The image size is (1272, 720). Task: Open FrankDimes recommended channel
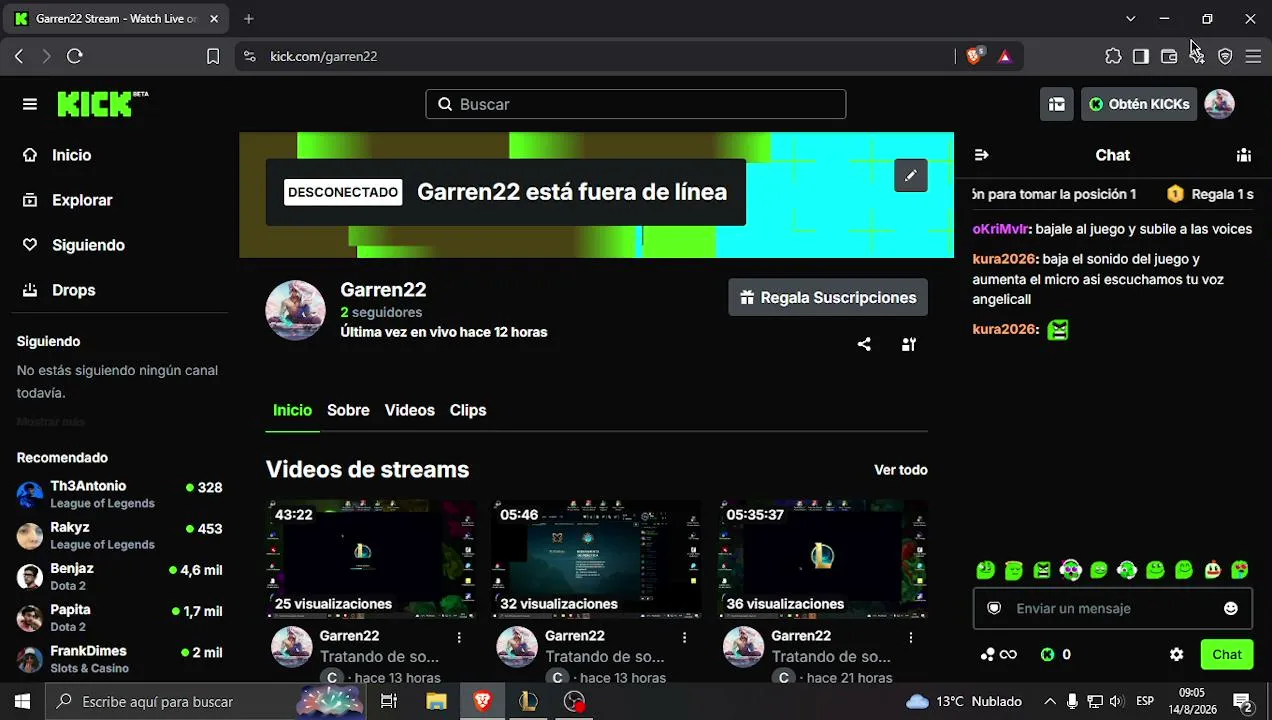[x=120, y=659]
